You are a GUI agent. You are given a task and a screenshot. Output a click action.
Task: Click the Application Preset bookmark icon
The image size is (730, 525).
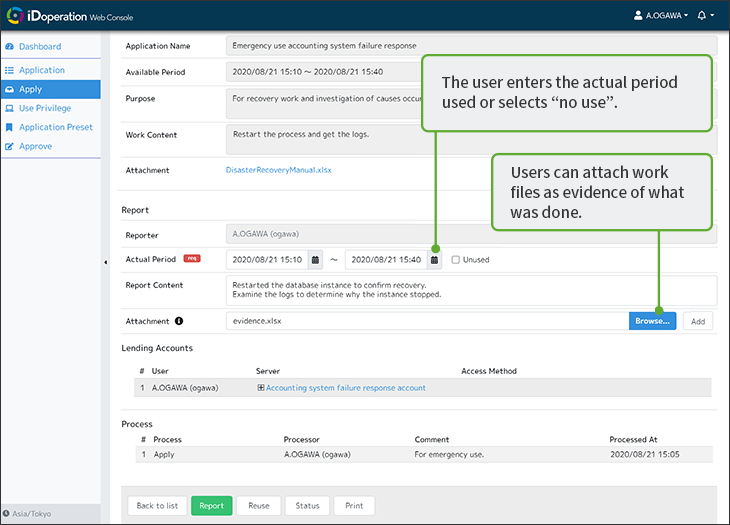click(9, 128)
